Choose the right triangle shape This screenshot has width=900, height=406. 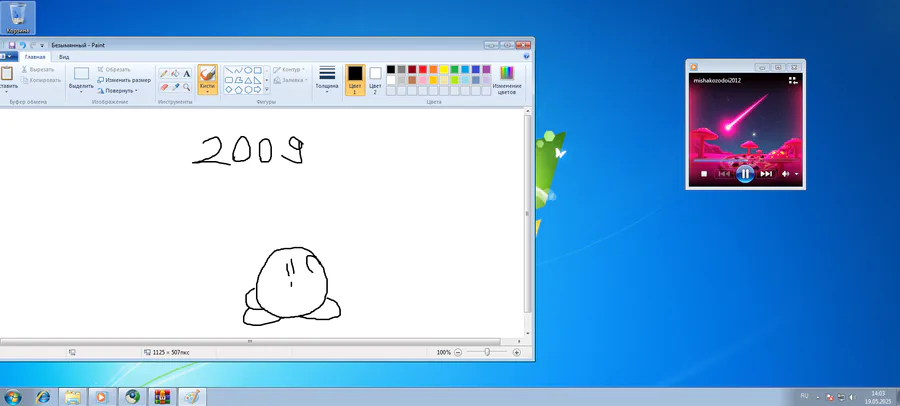coord(258,80)
